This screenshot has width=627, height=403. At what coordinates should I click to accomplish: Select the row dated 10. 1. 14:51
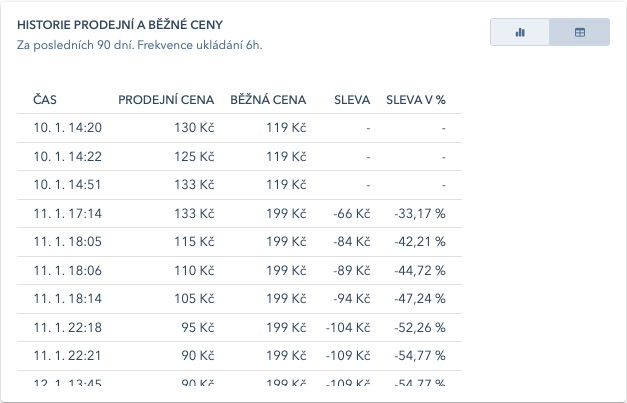click(x=239, y=185)
